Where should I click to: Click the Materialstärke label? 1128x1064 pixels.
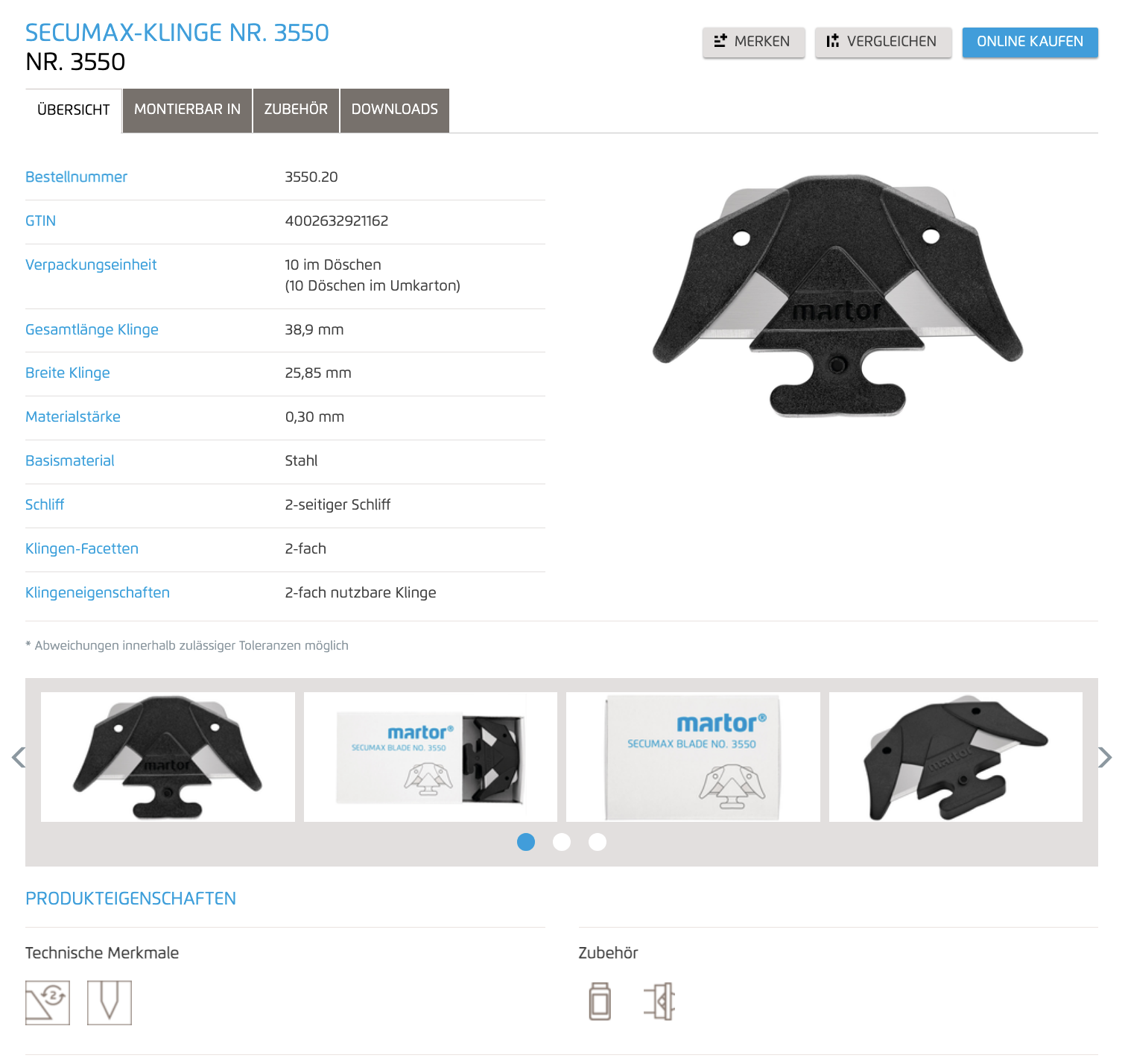[x=73, y=417]
